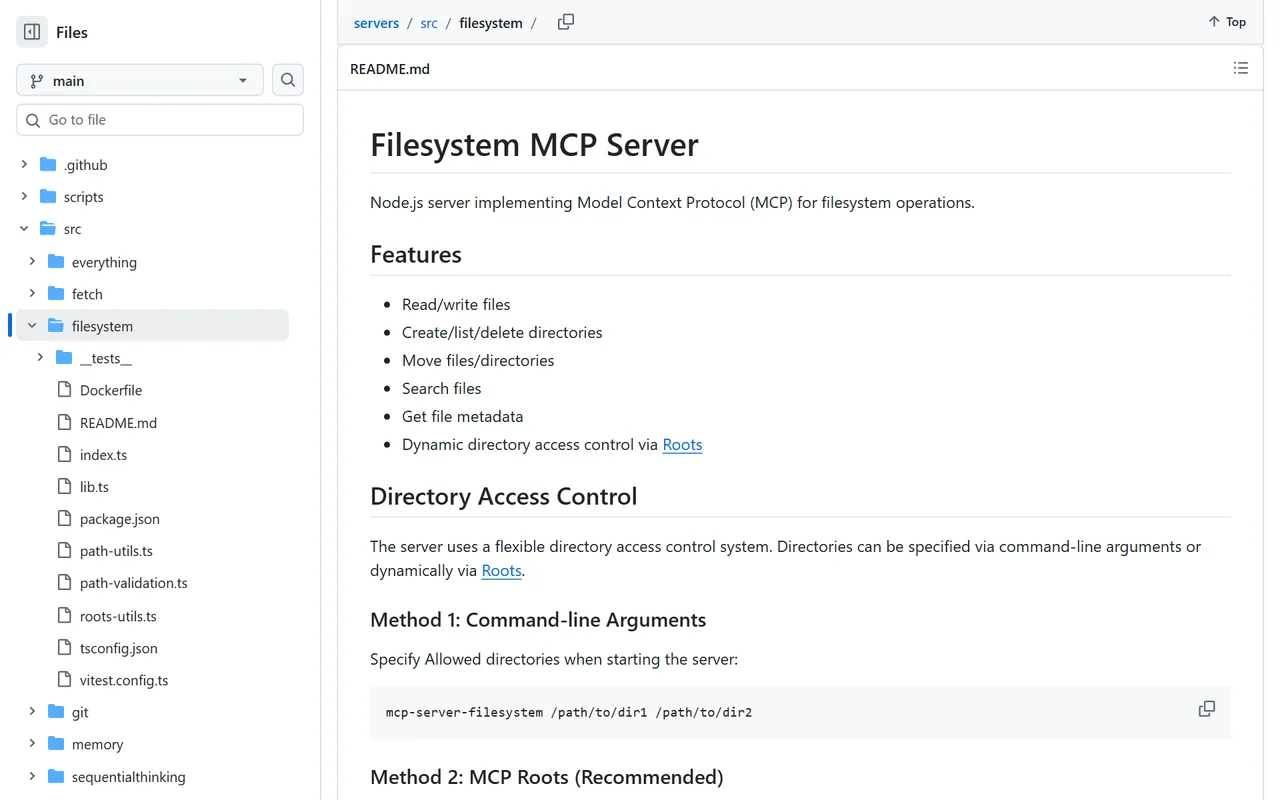Select memory folder name in tree
Screen dimensions: 1280x800
coord(97,744)
